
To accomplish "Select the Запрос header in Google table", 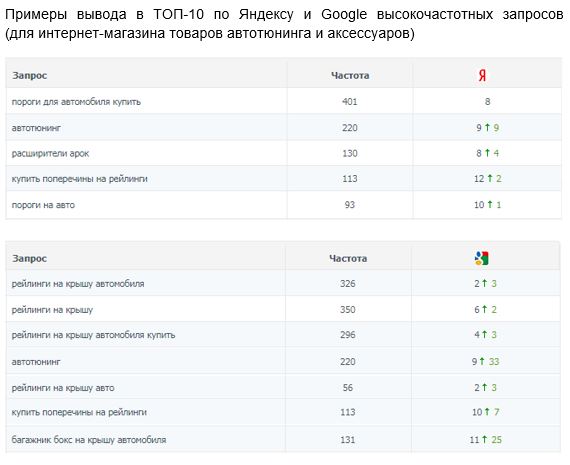I will (x=30, y=258).
